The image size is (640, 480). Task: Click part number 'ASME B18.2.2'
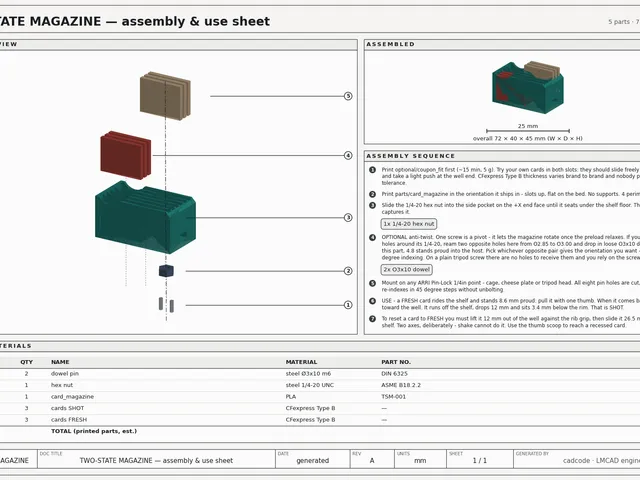[401, 385]
